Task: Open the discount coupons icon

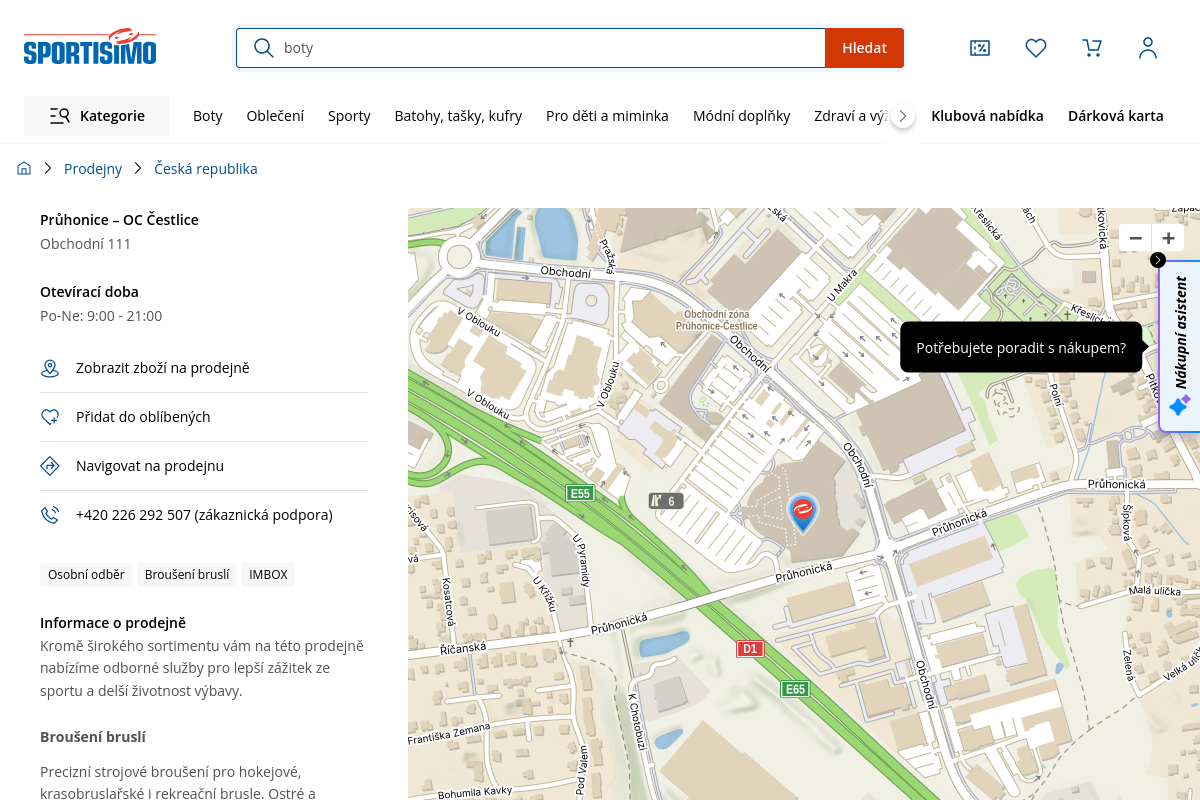Action: [980, 48]
